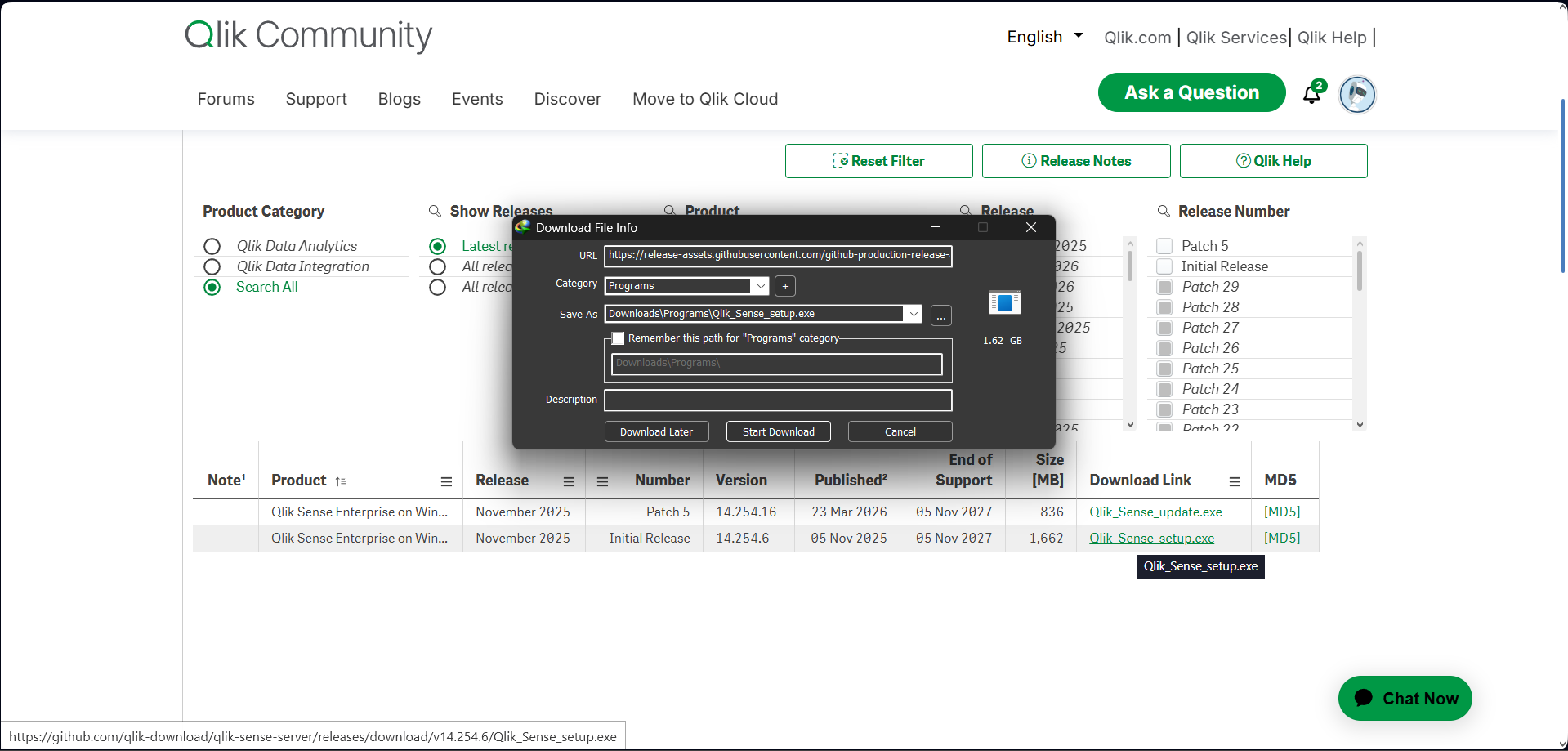Expand the Save As path dropdown
The width and height of the screenshot is (1568, 751).
click(x=913, y=314)
